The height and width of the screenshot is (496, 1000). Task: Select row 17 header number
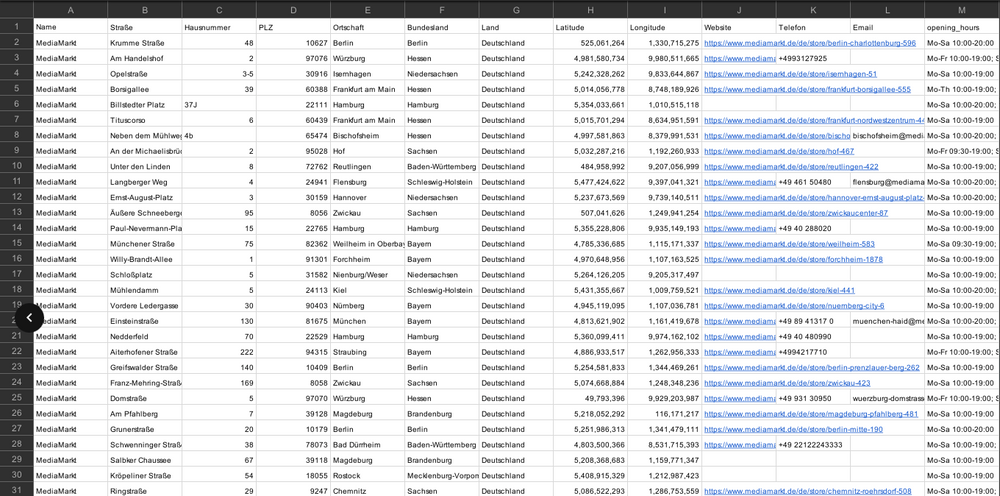17,274
